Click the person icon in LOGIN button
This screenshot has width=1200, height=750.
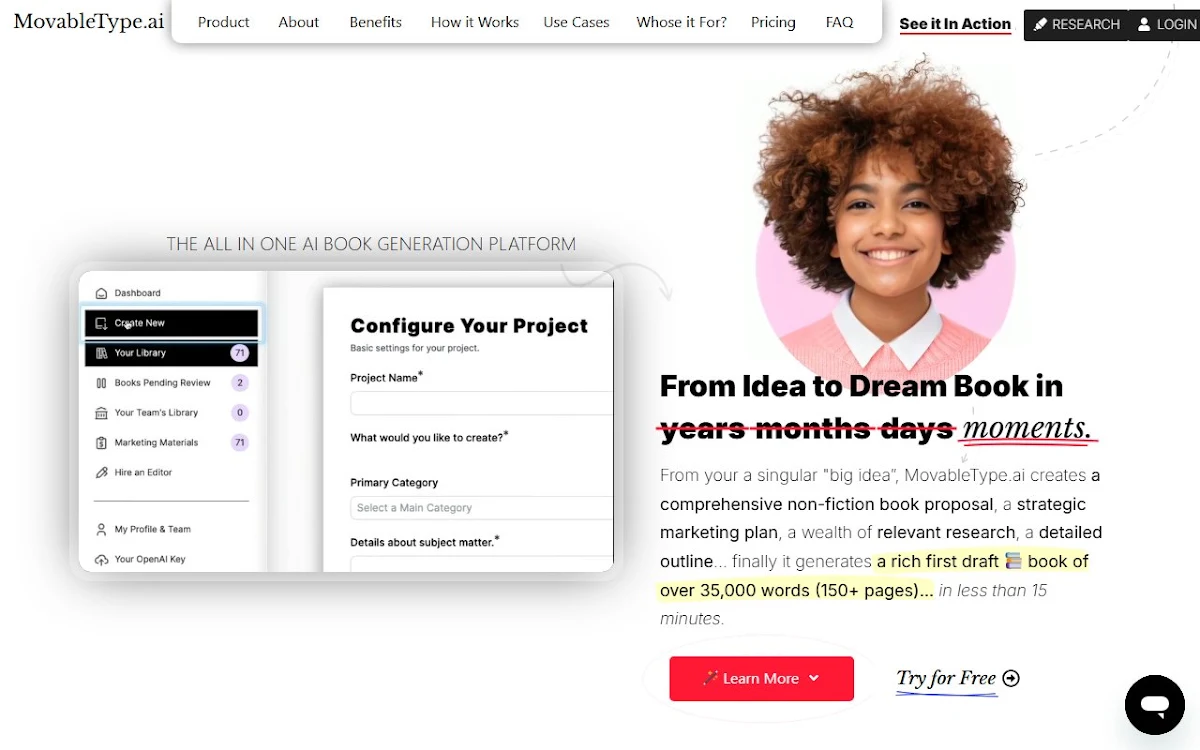[1145, 24]
